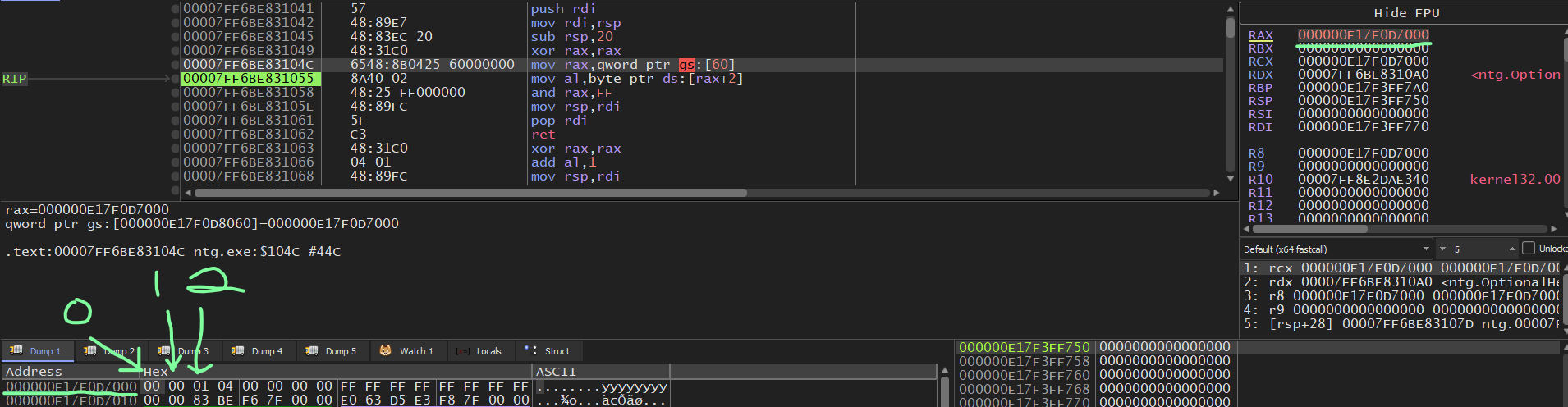Screen dimensions: 1568x407
Task: Select call argument row '1: rcx'
Action: click(1401, 268)
